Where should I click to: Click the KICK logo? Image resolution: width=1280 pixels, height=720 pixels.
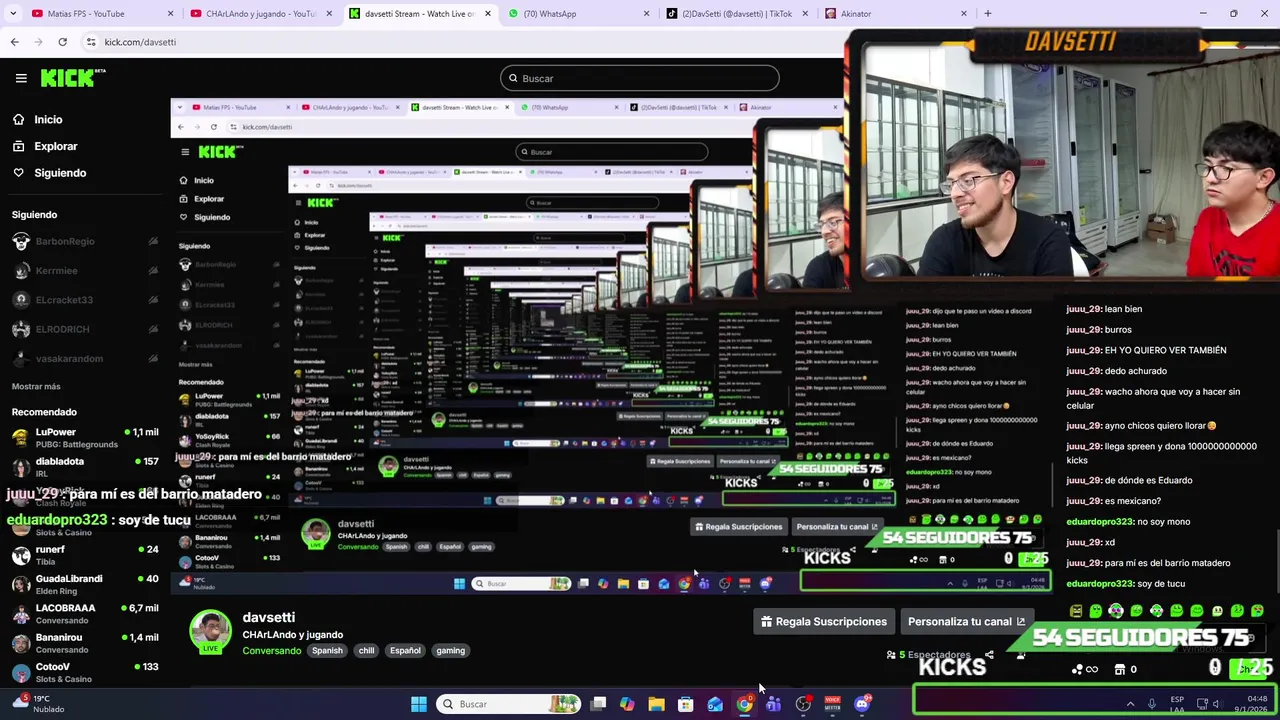[x=73, y=78]
